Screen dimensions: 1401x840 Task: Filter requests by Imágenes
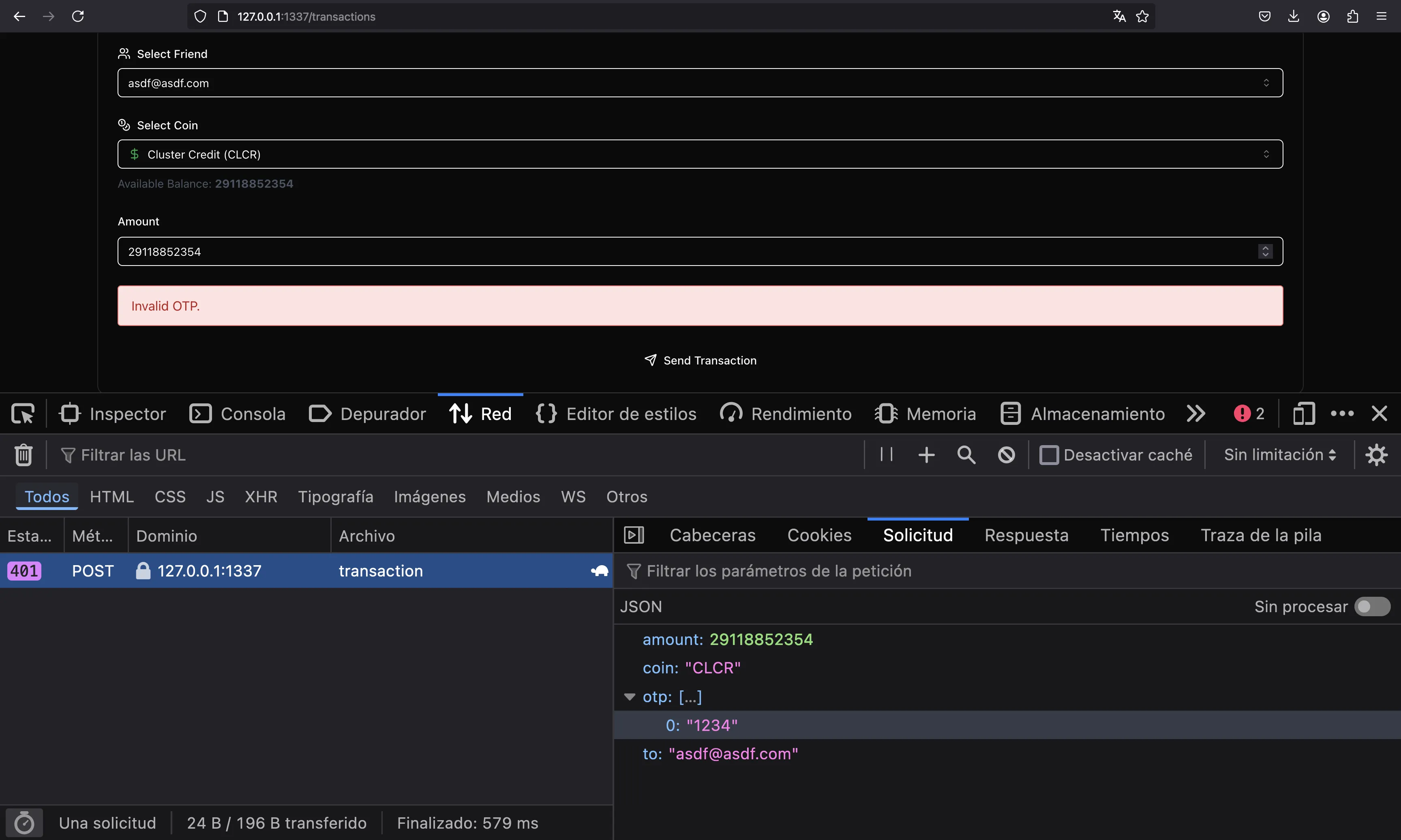pyautogui.click(x=429, y=496)
